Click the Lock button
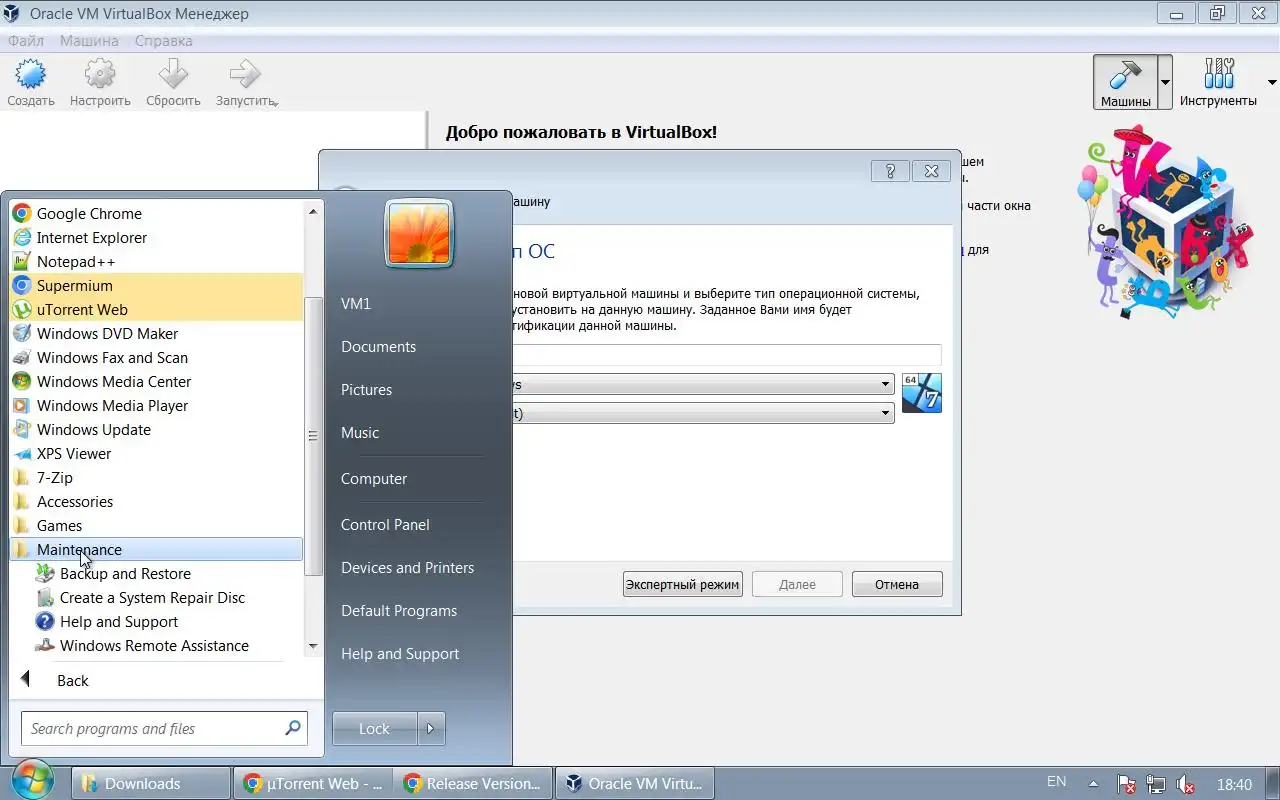 click(374, 729)
